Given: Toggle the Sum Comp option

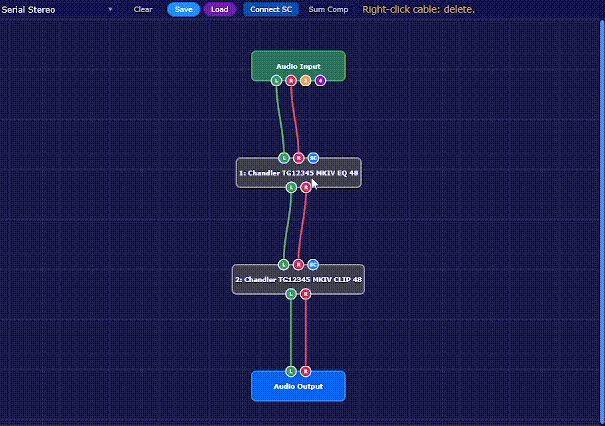Looking at the screenshot, I should pos(328,9).
